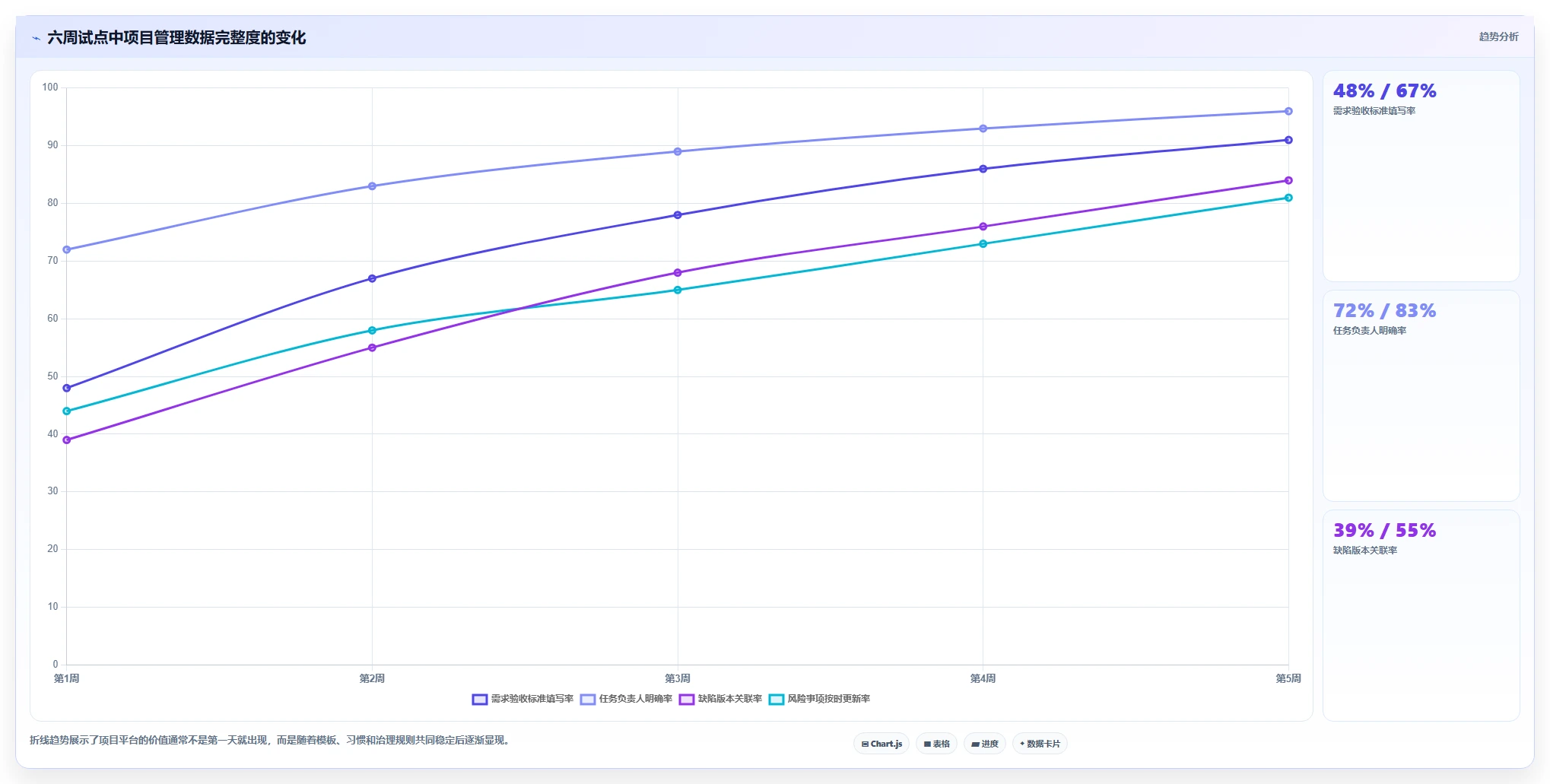Toggle the 任务负责人明确率 legend item
This screenshot has height=784, width=1550.
coord(626,699)
